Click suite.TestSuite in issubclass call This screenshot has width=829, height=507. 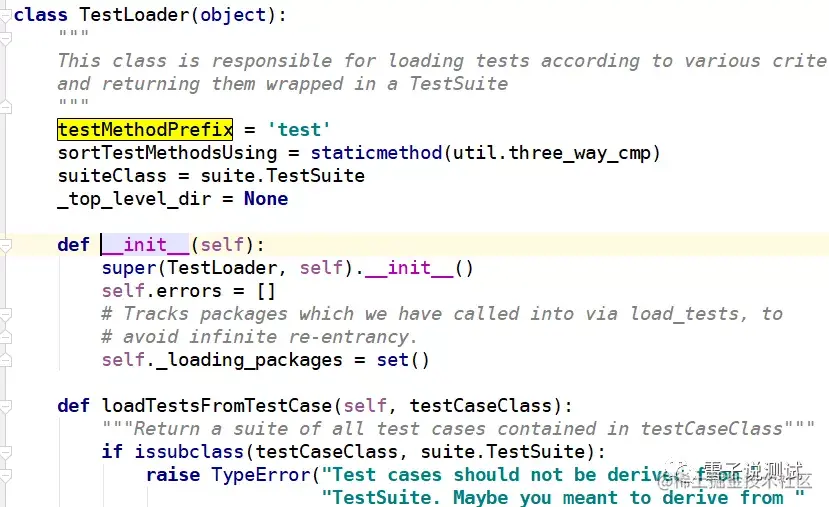[x=503, y=452]
